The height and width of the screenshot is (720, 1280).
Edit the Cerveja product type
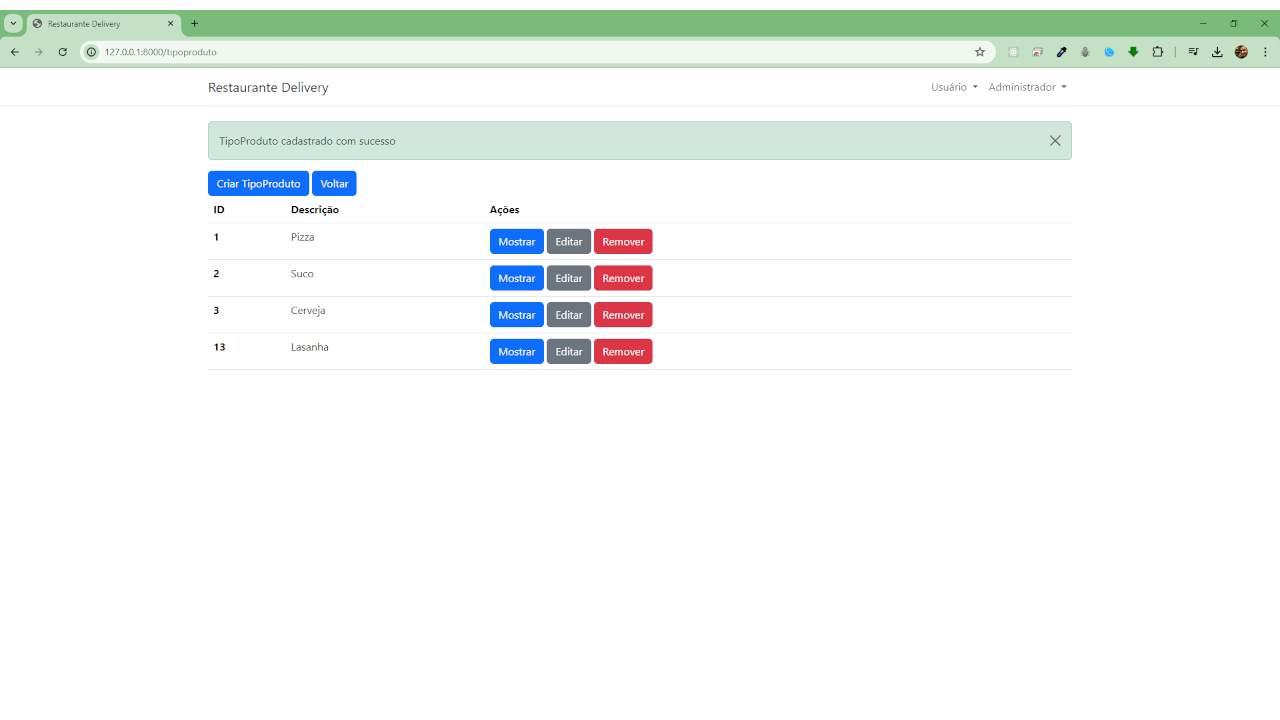tap(568, 315)
